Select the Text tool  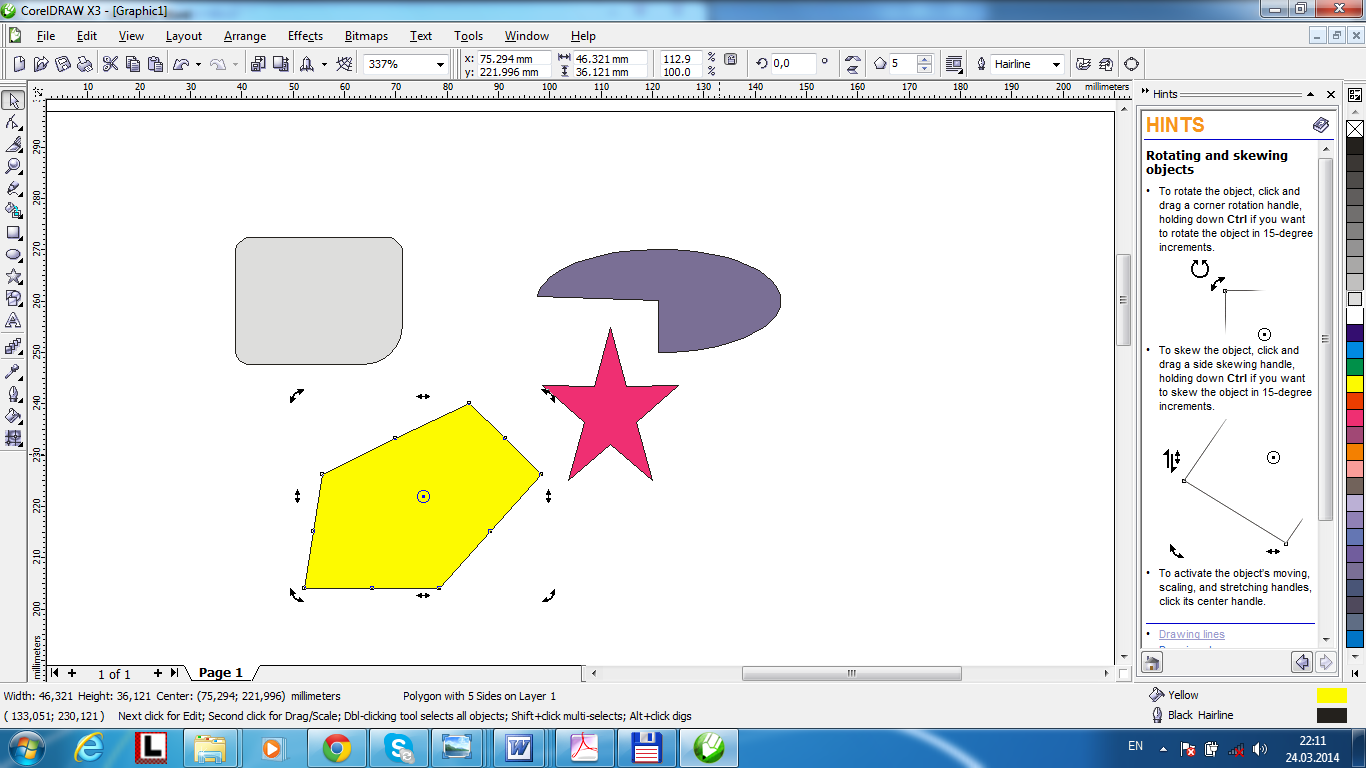[x=14, y=321]
